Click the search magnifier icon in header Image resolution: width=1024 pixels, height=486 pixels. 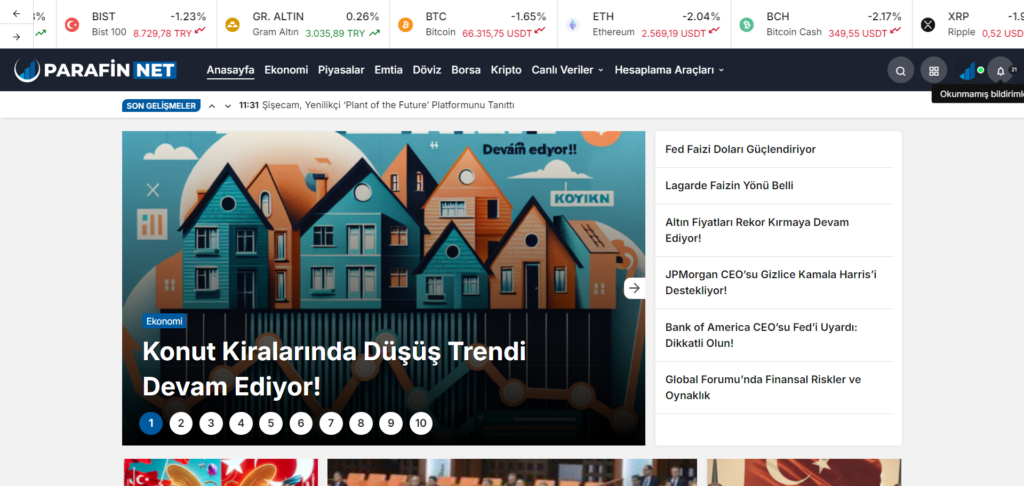(x=900, y=71)
